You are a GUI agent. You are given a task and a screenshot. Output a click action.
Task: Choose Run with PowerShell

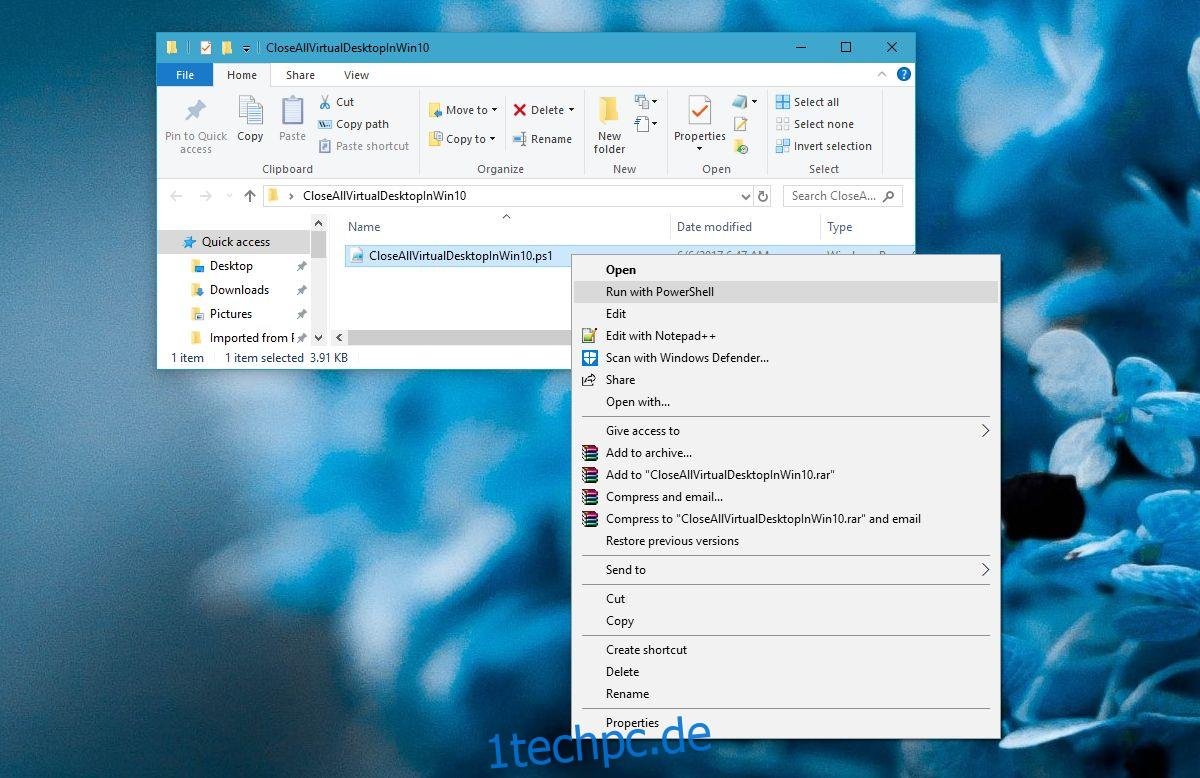click(786, 292)
